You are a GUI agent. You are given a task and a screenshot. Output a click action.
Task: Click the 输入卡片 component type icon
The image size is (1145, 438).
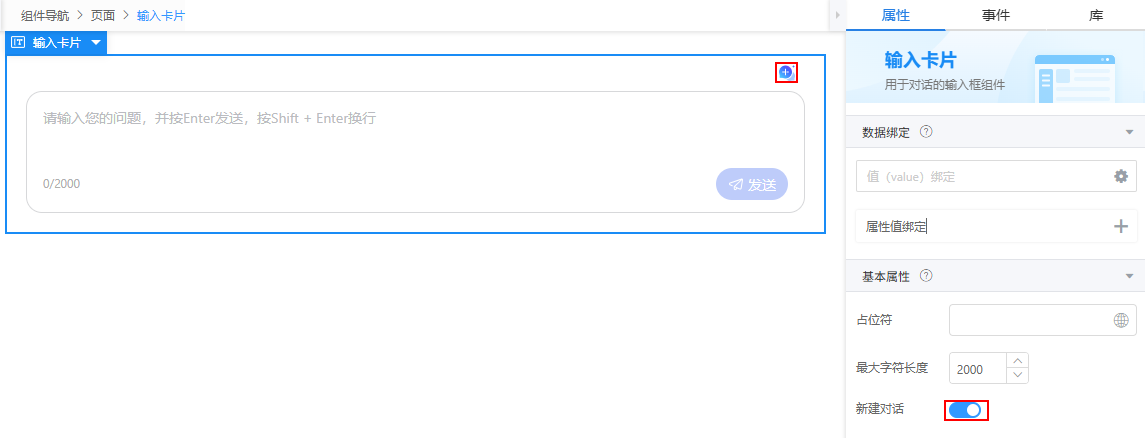coord(19,42)
